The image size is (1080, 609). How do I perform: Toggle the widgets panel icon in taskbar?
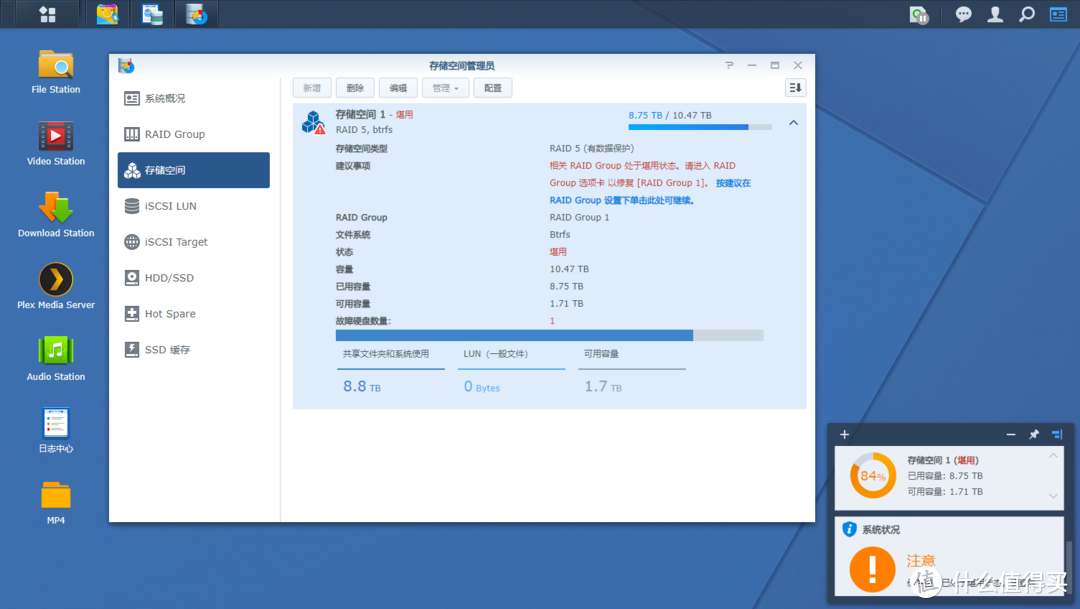tap(1058, 14)
